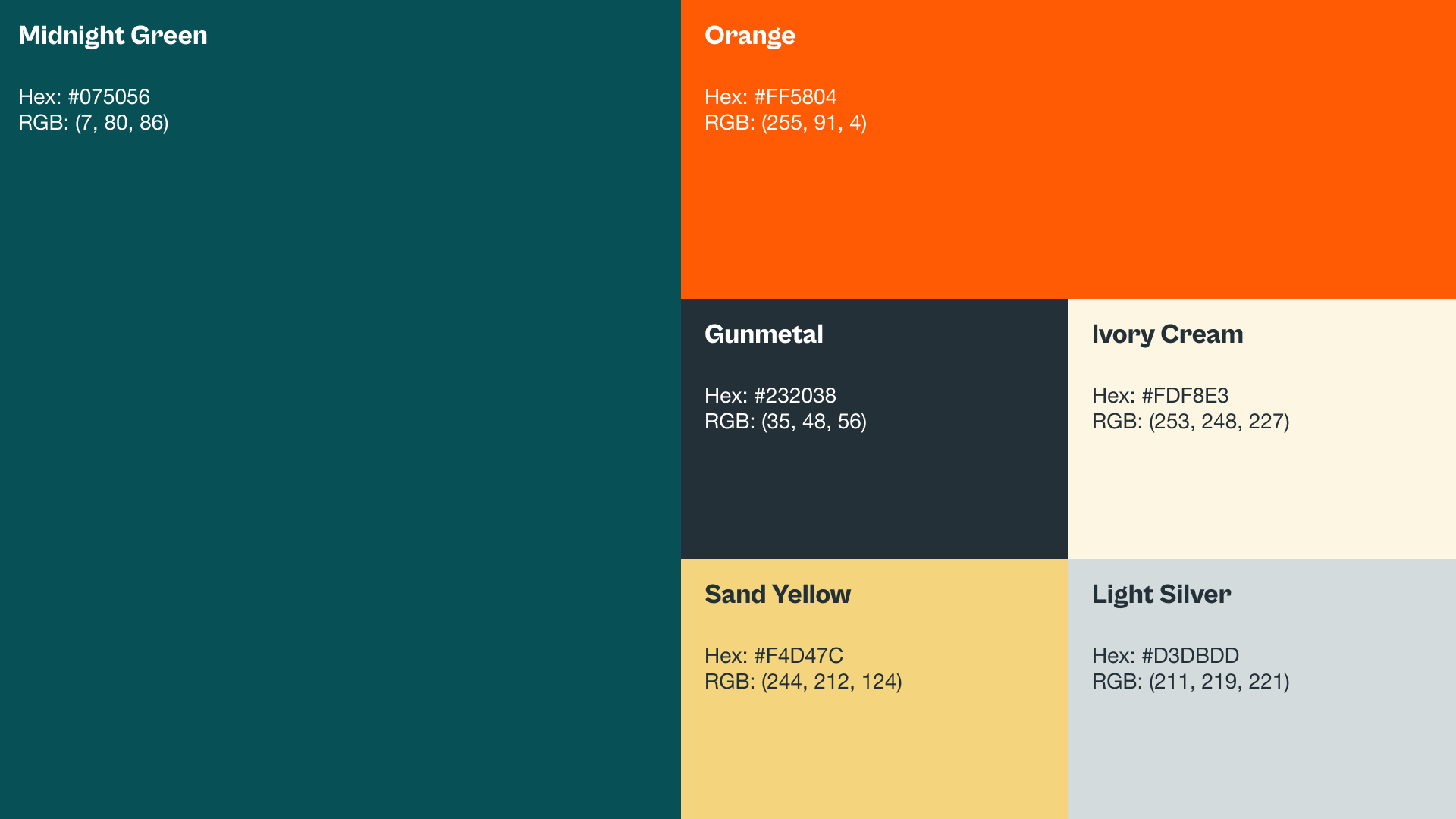Click the hex code #FF5804

[x=795, y=97]
